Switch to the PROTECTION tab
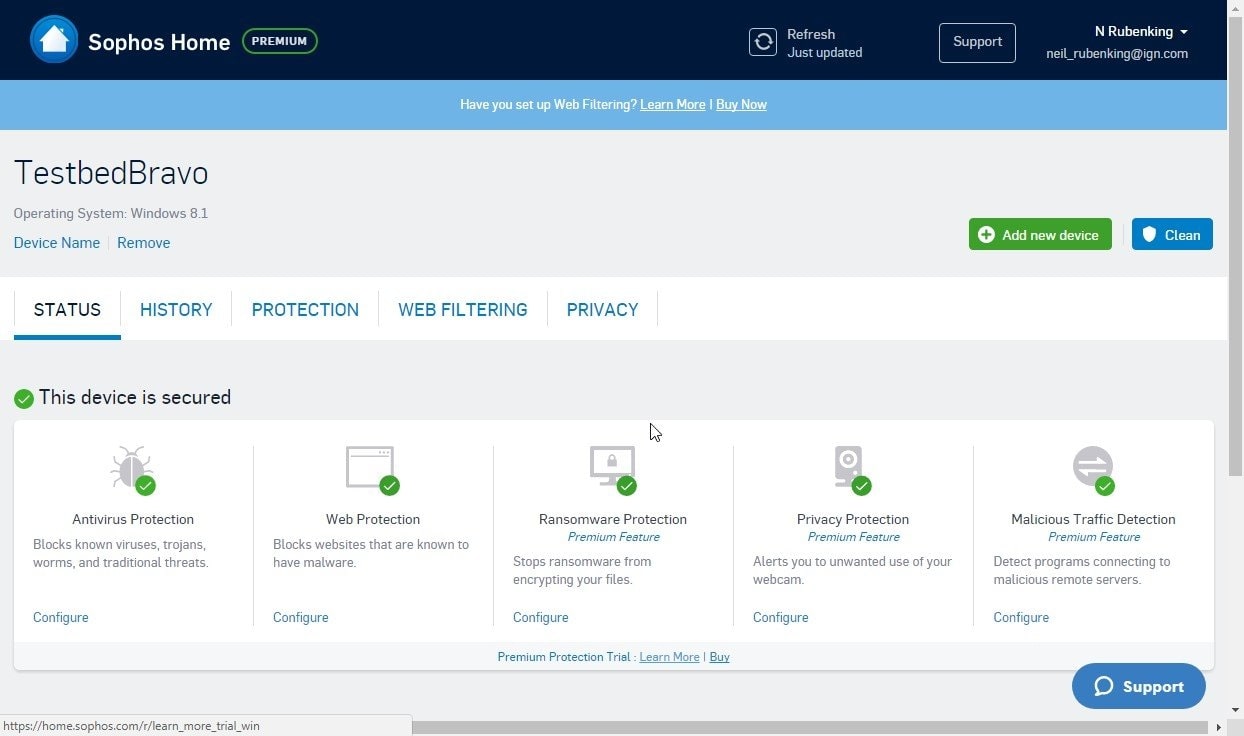Viewport: 1244px width, 736px height. click(305, 310)
